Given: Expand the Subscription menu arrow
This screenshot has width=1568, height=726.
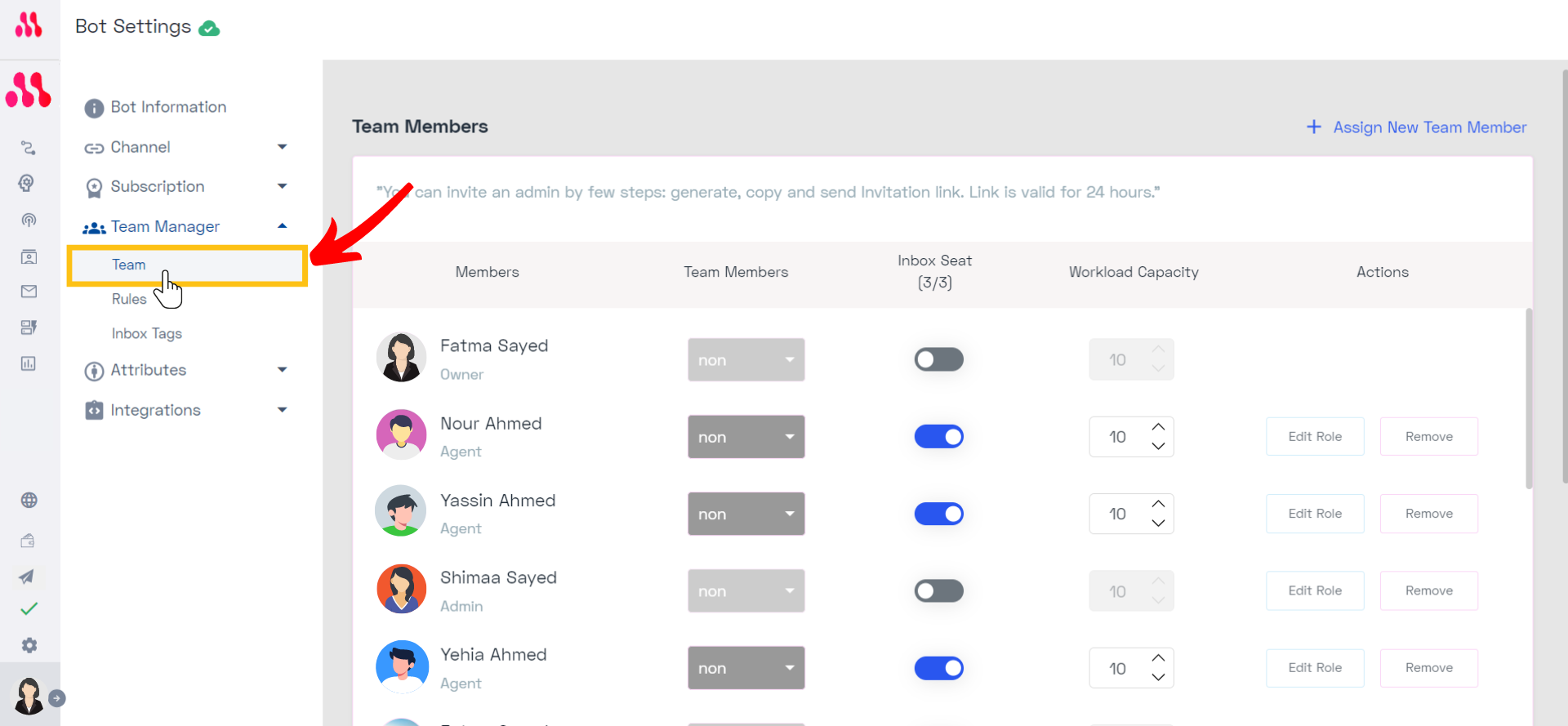Looking at the screenshot, I should point(283,186).
